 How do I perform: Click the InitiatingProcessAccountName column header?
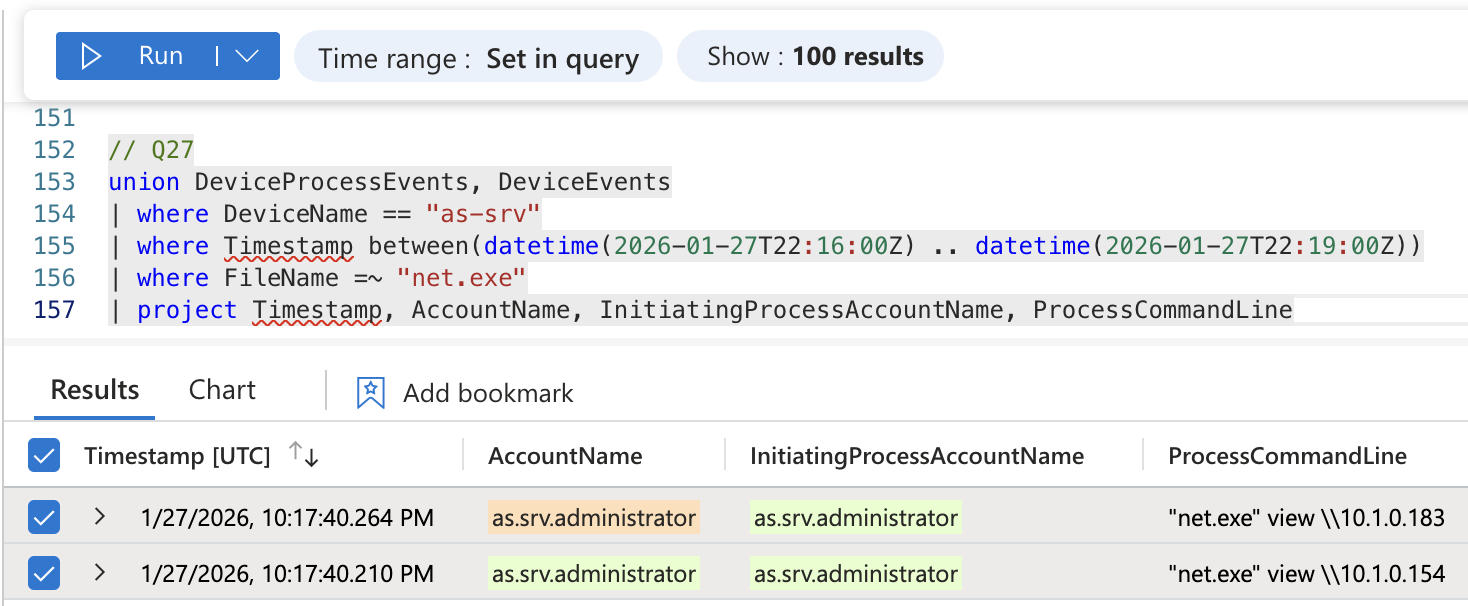917,456
